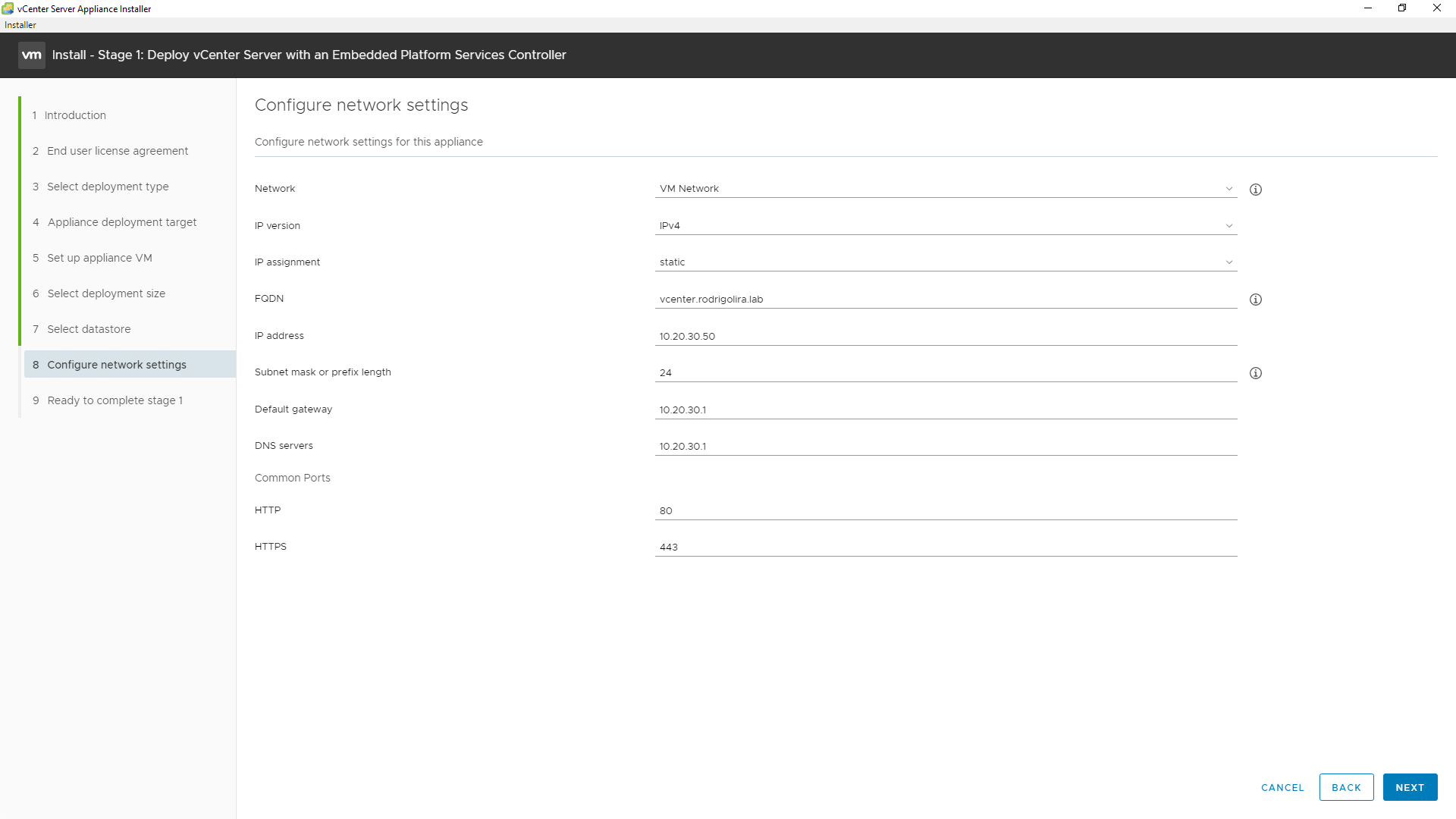Image resolution: width=1456 pixels, height=819 pixels.
Task: Click the VMware vm logo in header
Action: point(32,55)
